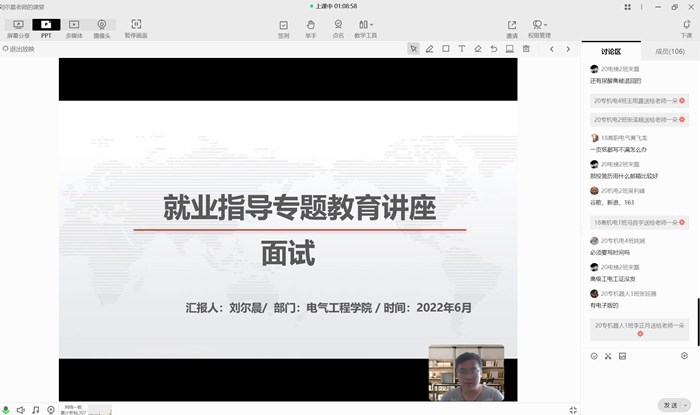Choose the rectangle shape tool

click(x=445, y=48)
